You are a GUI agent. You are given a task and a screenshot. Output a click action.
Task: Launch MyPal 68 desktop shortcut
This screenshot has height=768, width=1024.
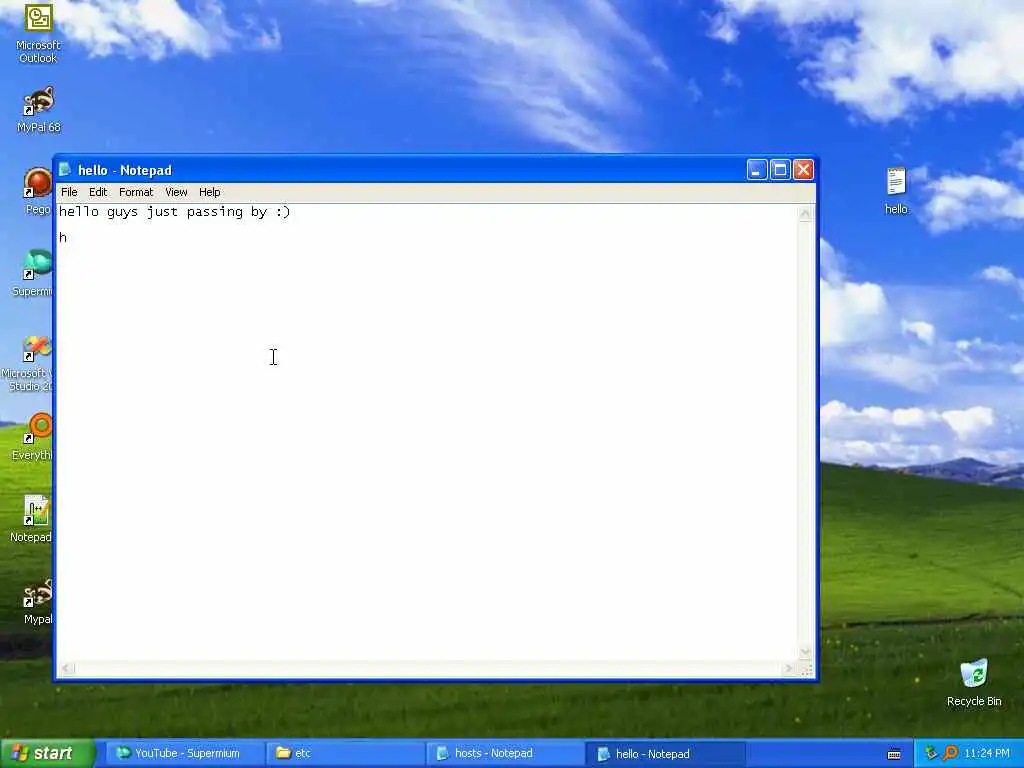(39, 109)
